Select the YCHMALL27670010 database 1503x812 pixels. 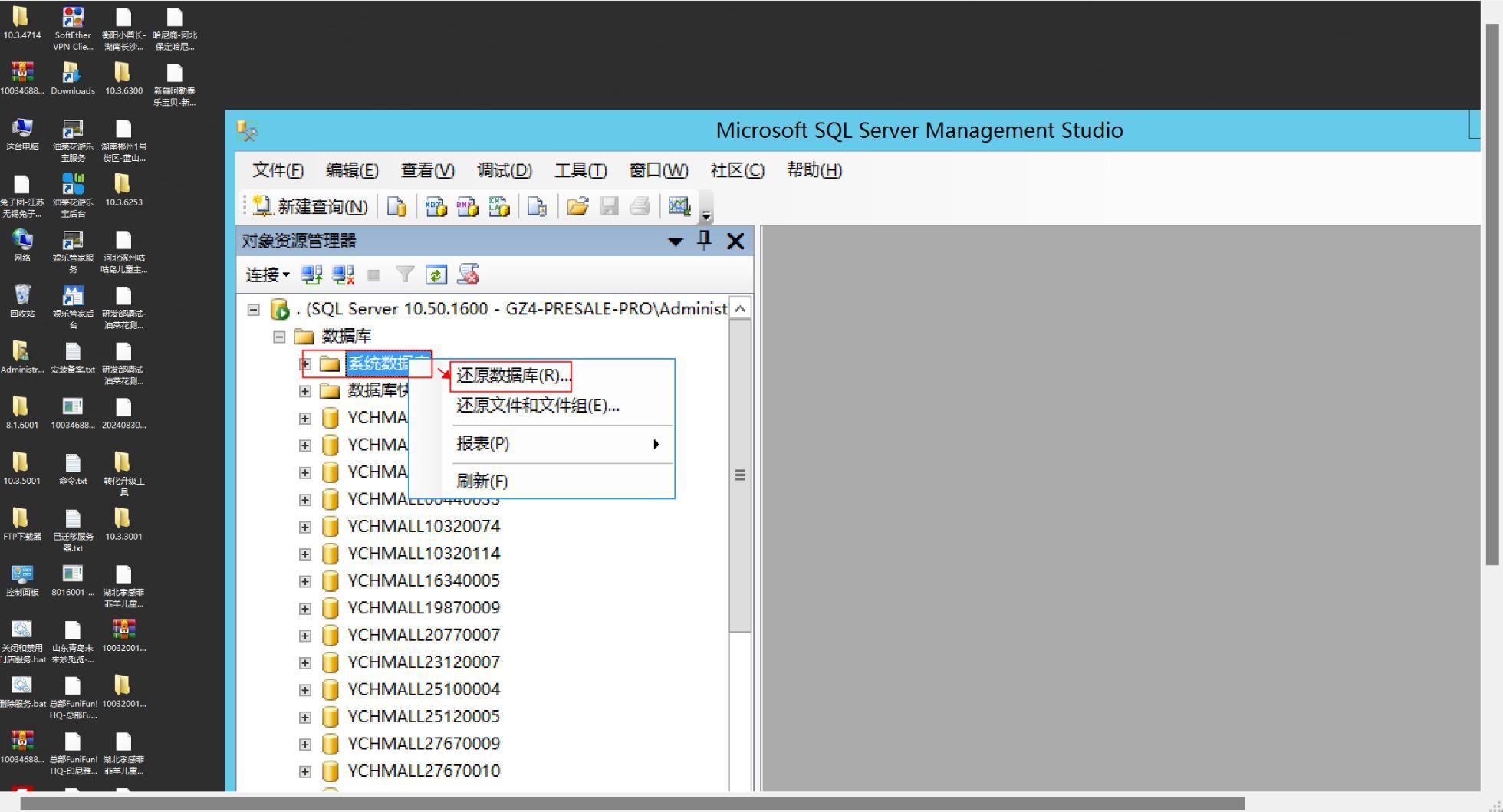pos(423,771)
